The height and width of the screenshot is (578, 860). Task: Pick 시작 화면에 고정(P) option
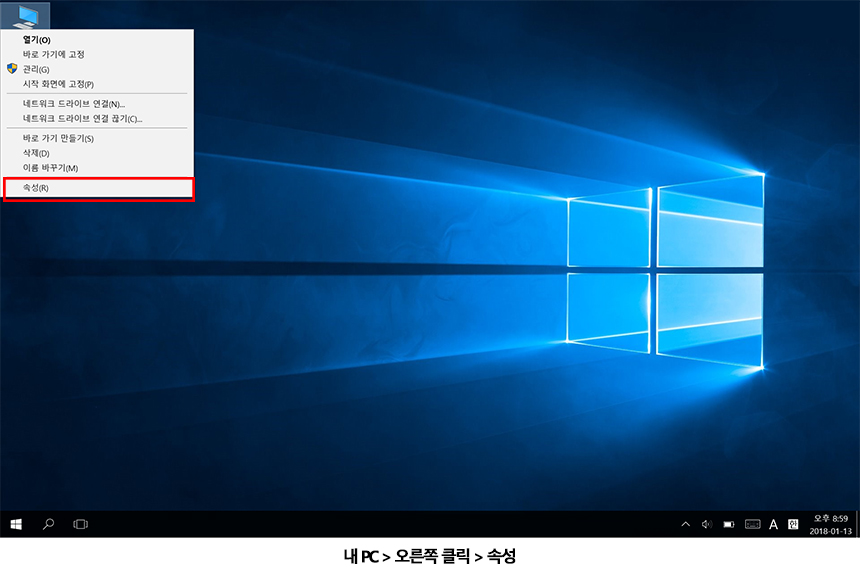(98, 84)
